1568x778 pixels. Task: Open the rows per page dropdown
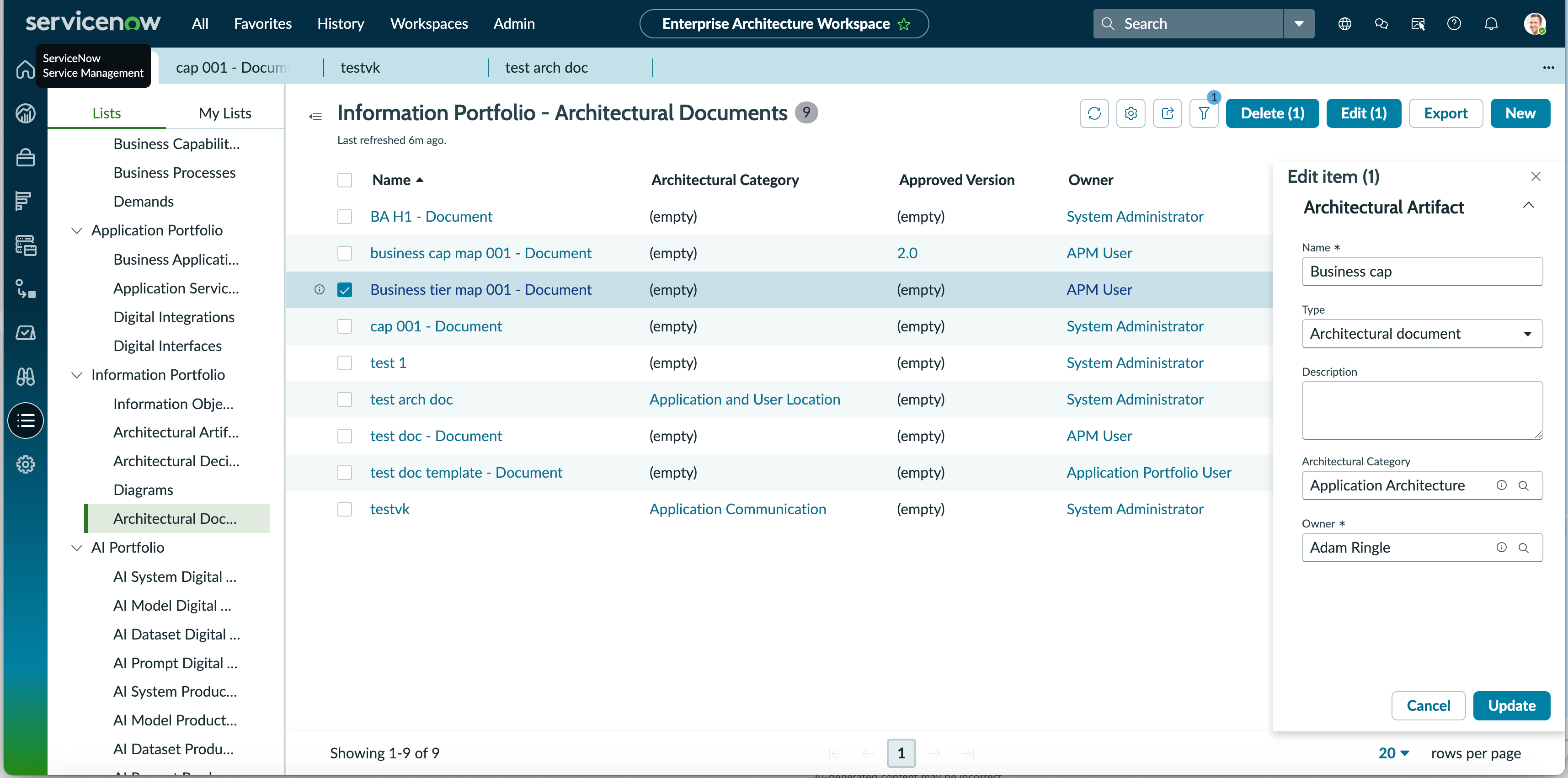pyautogui.click(x=1393, y=753)
